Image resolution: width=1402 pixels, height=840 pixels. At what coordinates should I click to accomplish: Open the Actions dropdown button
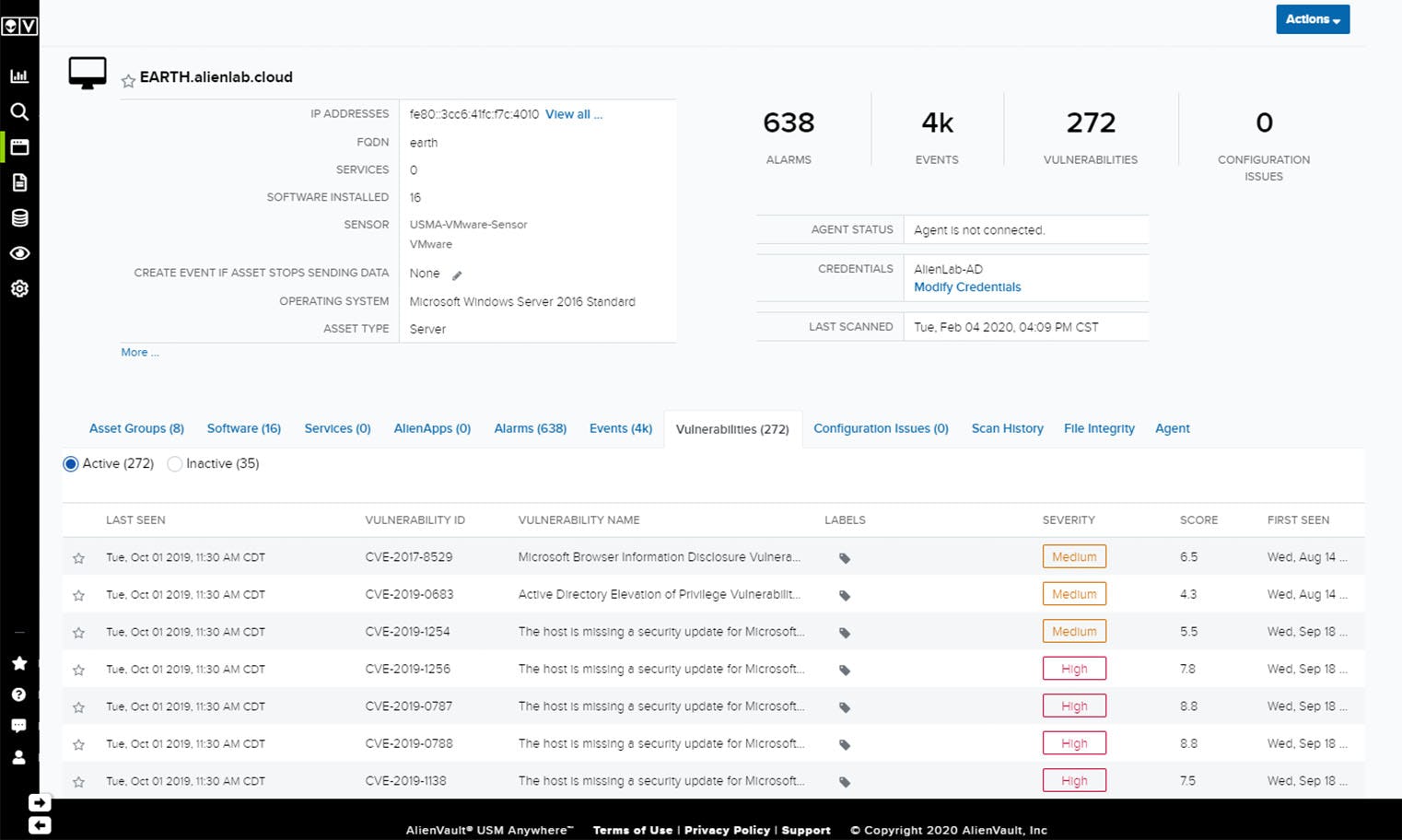(1313, 19)
